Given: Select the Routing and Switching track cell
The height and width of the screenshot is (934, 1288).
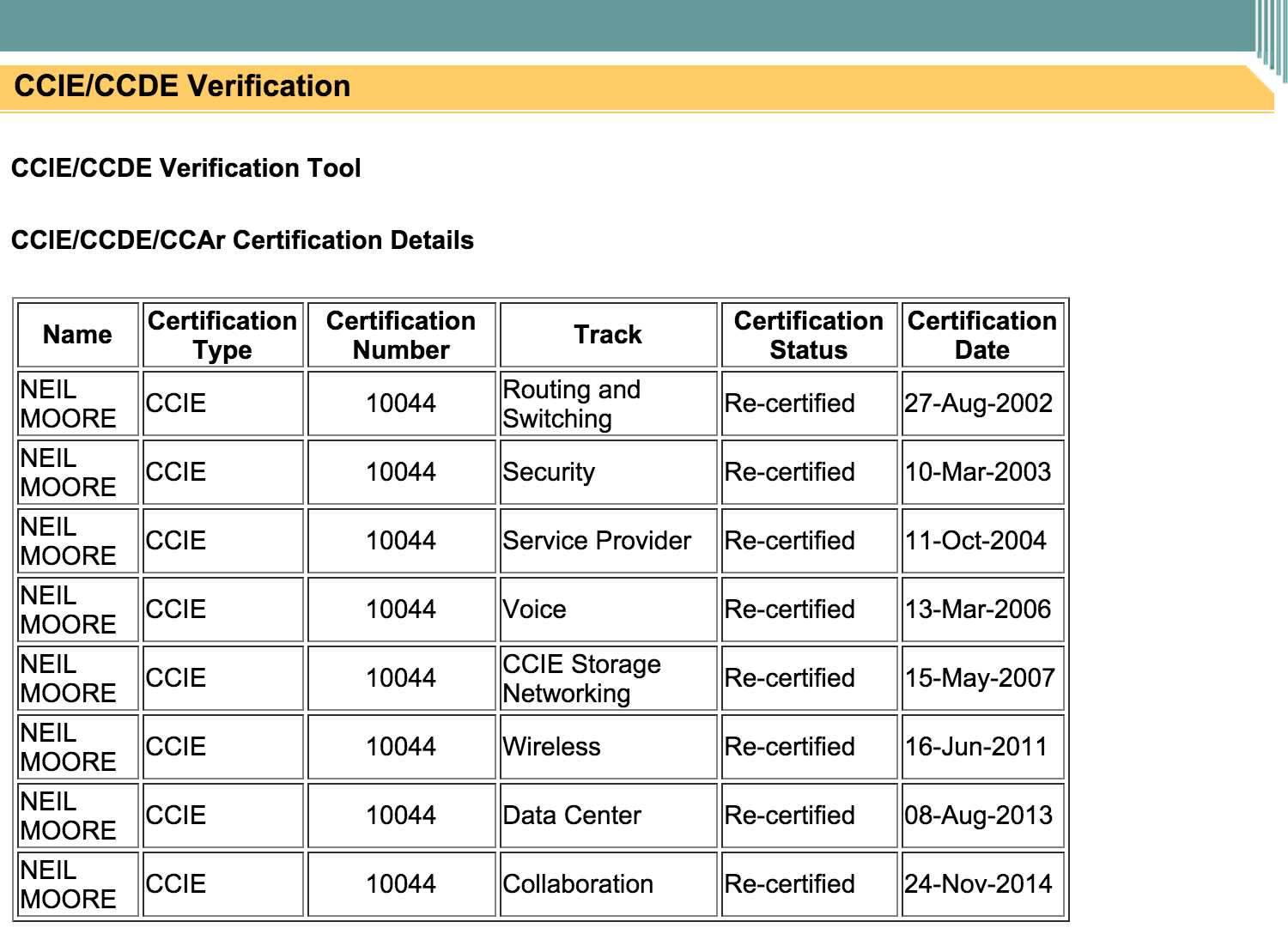Looking at the screenshot, I should click(x=608, y=403).
